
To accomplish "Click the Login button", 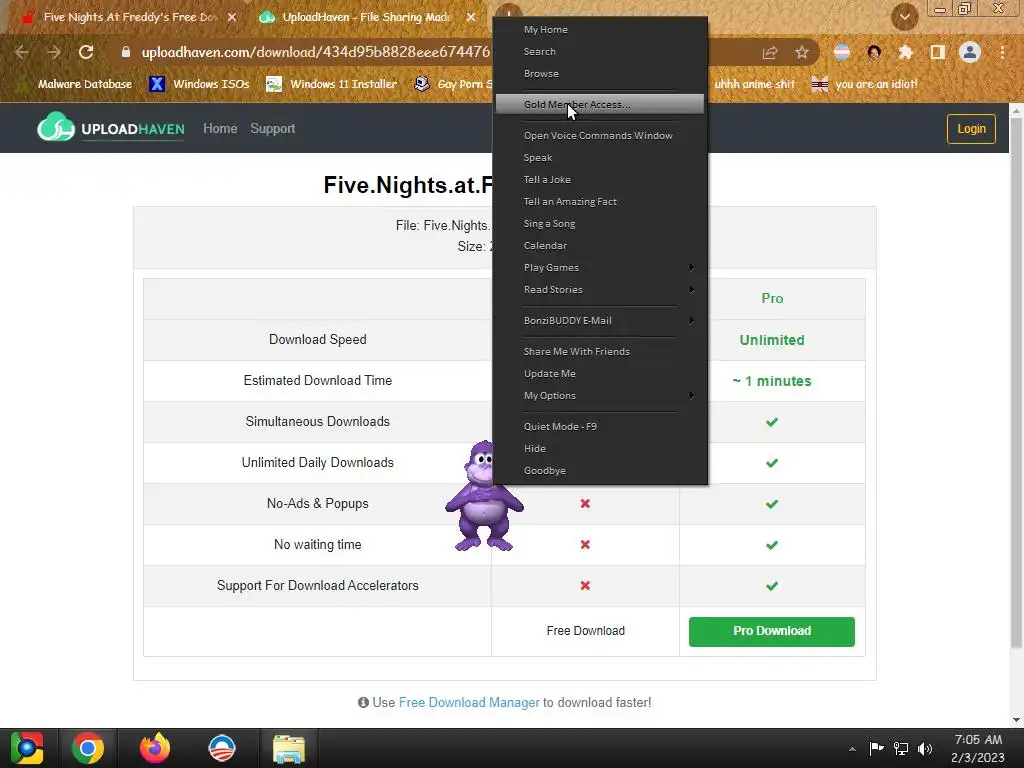I will pyautogui.click(x=971, y=129).
